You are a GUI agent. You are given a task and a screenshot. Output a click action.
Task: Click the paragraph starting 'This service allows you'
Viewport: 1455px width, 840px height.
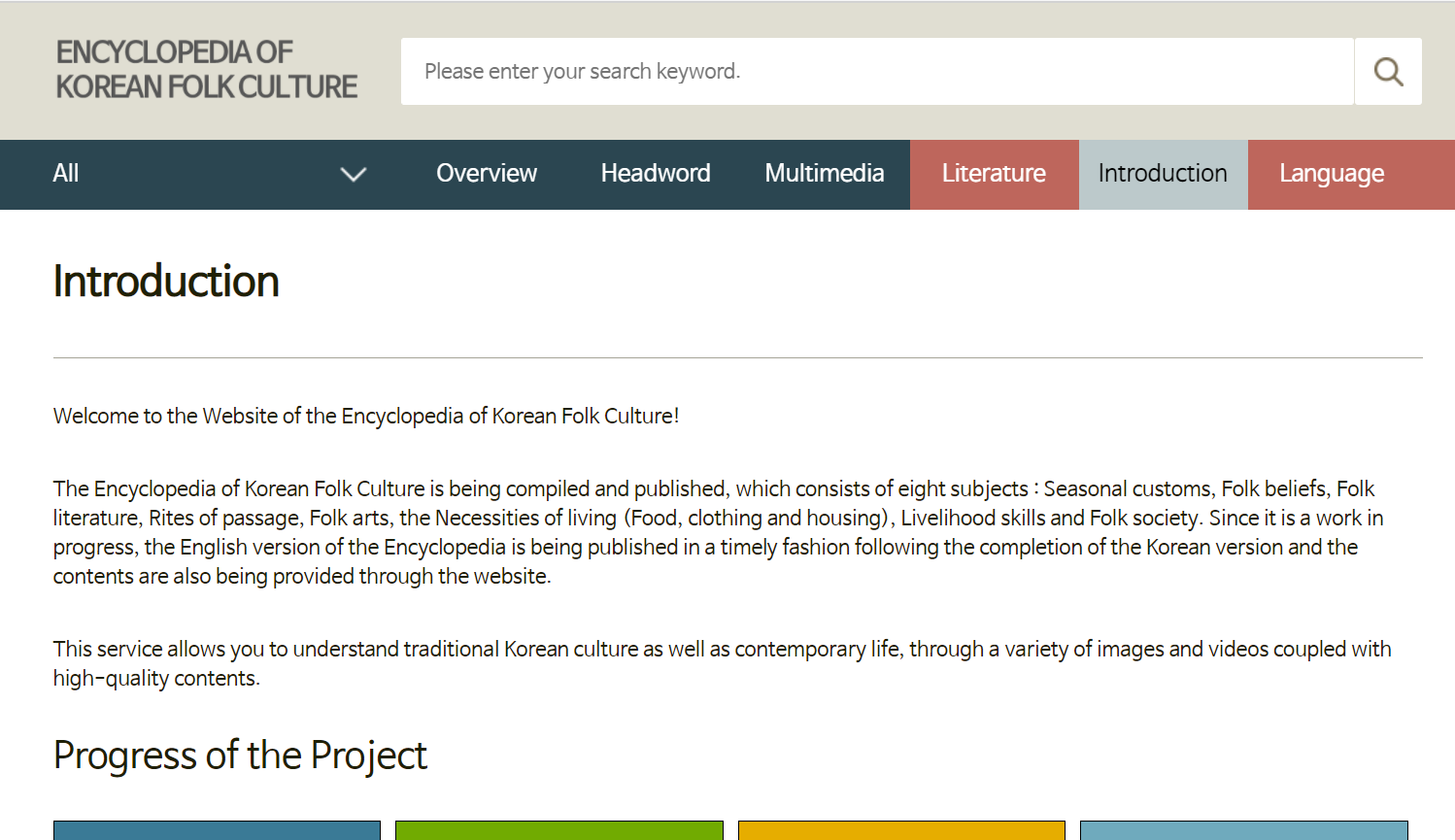pyautogui.click(x=723, y=663)
